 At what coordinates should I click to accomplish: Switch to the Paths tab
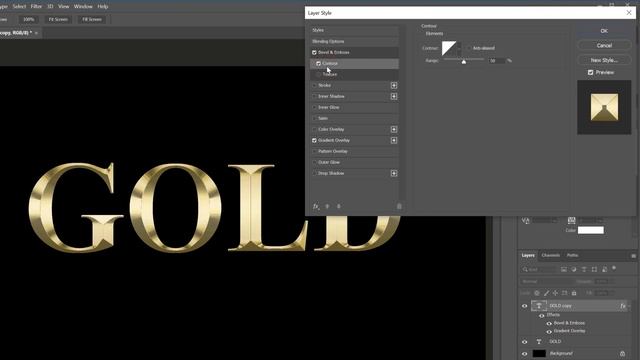coord(573,256)
